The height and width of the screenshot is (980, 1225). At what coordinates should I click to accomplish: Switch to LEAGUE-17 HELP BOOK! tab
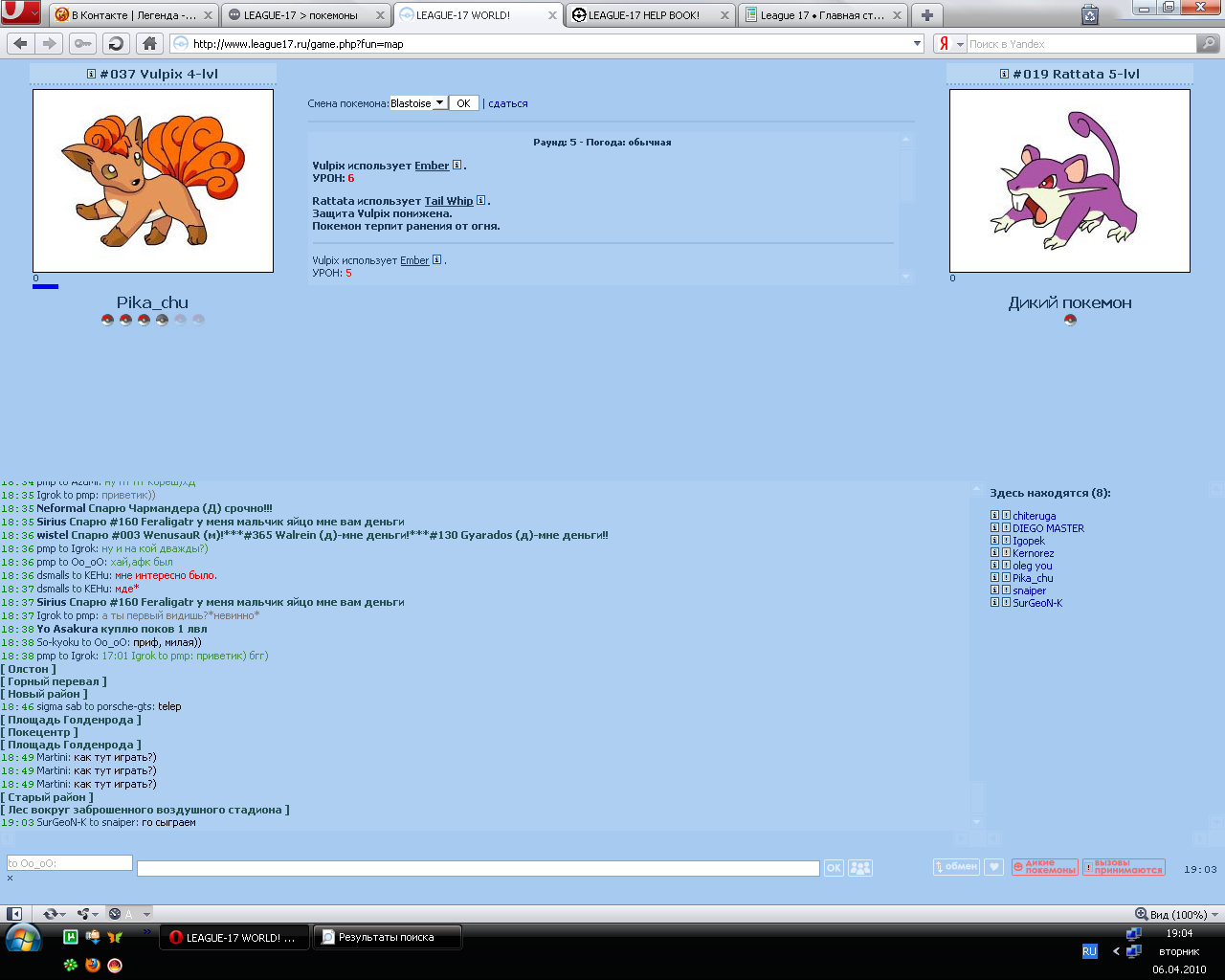tap(651, 14)
